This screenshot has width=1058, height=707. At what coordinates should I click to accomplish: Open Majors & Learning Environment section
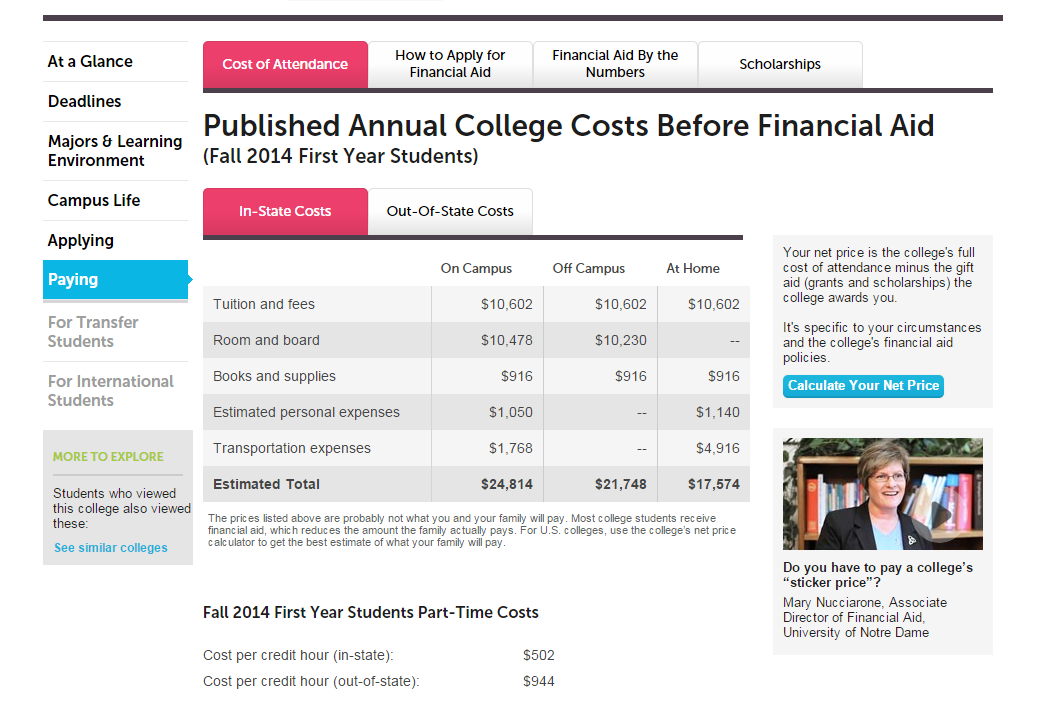point(115,151)
